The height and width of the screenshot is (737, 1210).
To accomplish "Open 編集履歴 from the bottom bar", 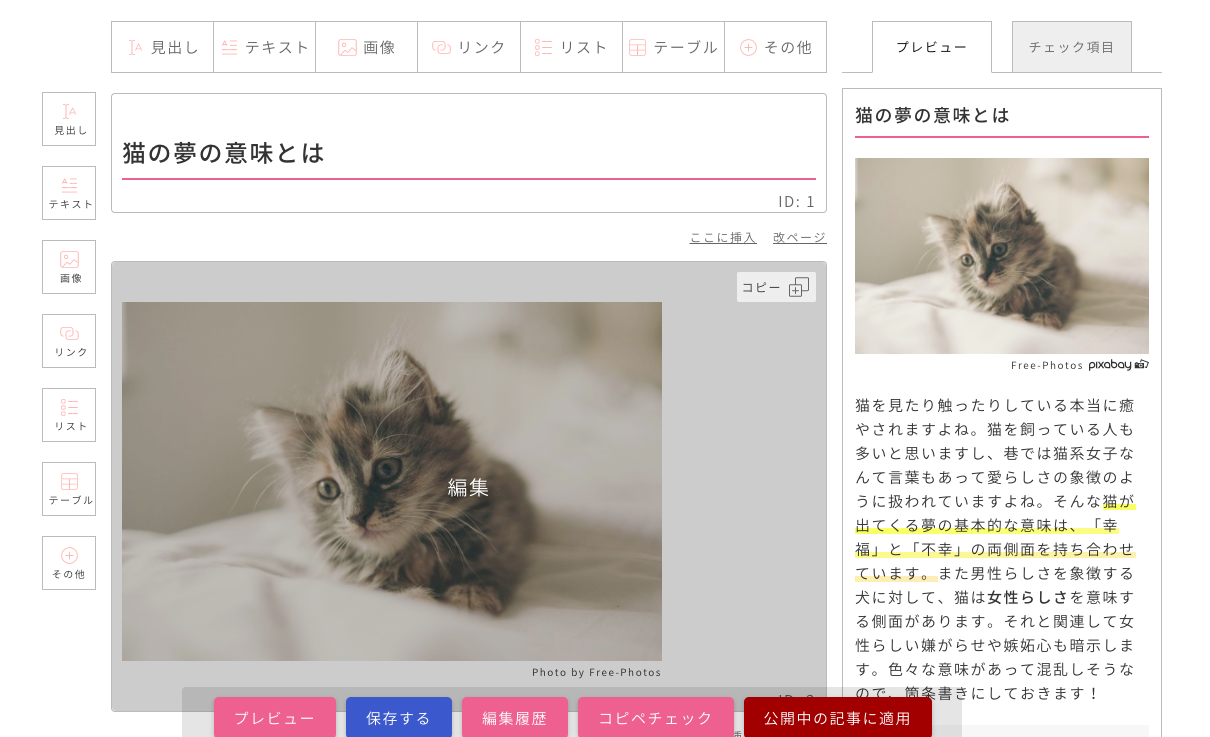I will pyautogui.click(x=514, y=717).
